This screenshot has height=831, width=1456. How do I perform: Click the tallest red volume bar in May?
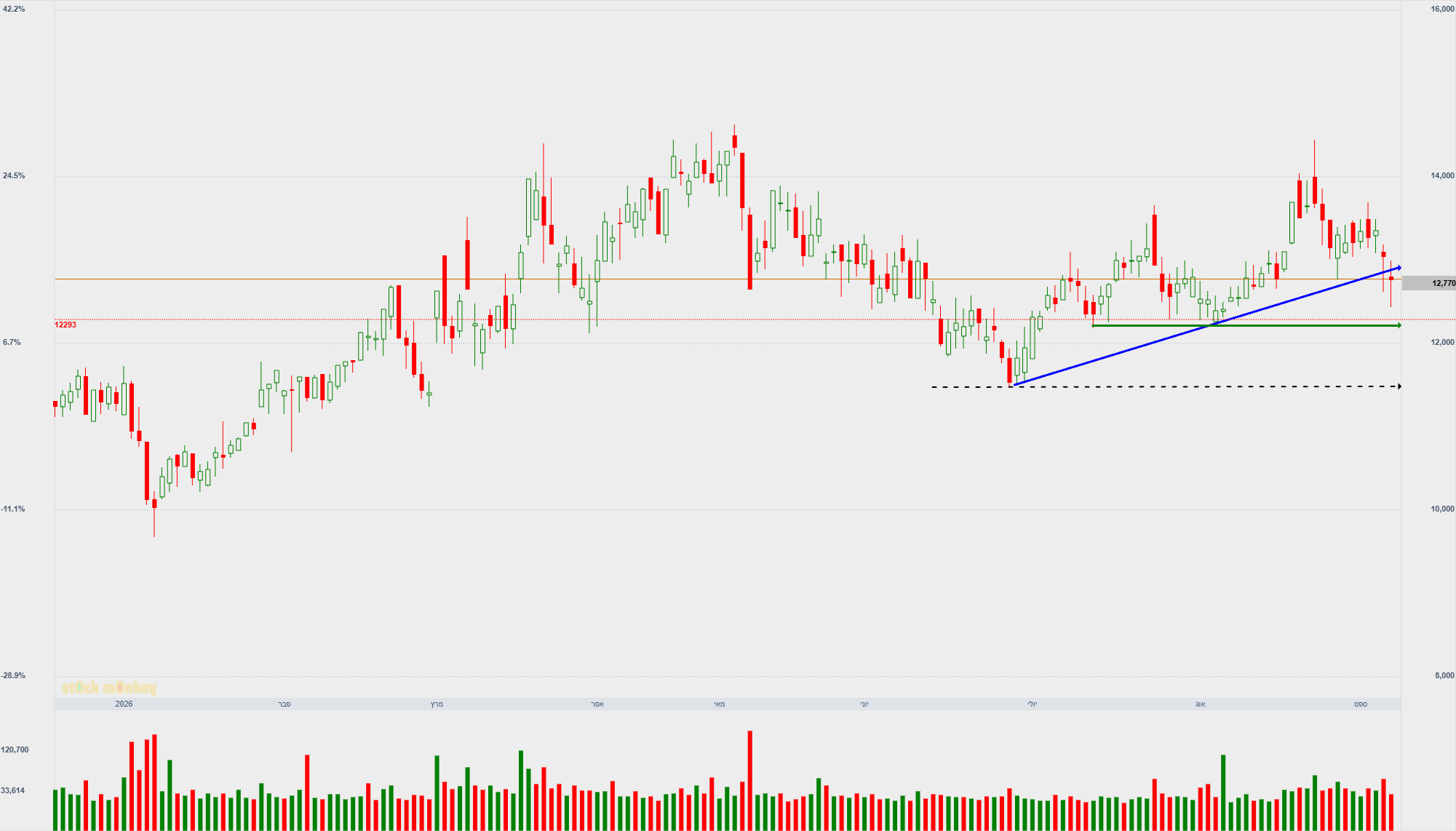tap(749, 781)
